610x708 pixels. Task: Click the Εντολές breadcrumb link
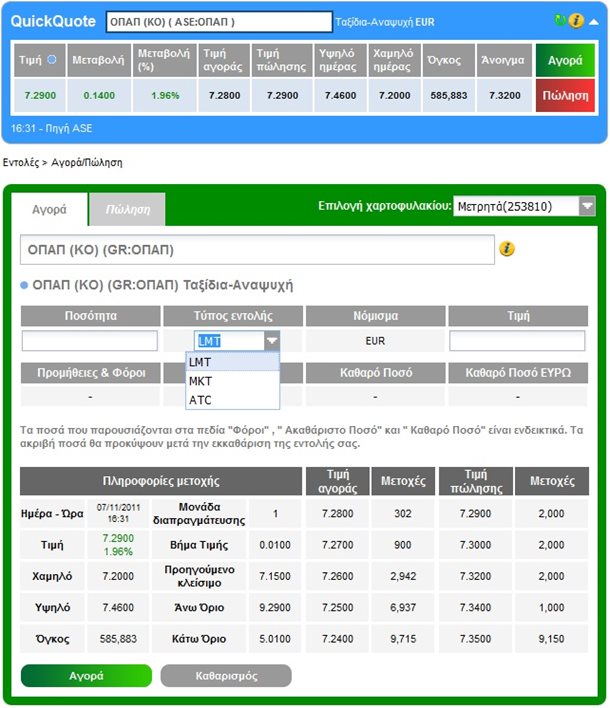point(21,163)
